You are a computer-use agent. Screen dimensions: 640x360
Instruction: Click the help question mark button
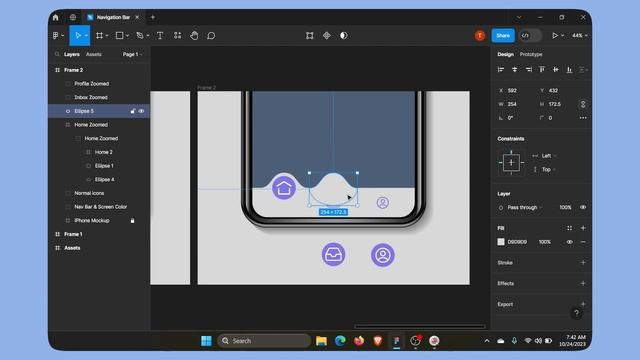tap(576, 313)
